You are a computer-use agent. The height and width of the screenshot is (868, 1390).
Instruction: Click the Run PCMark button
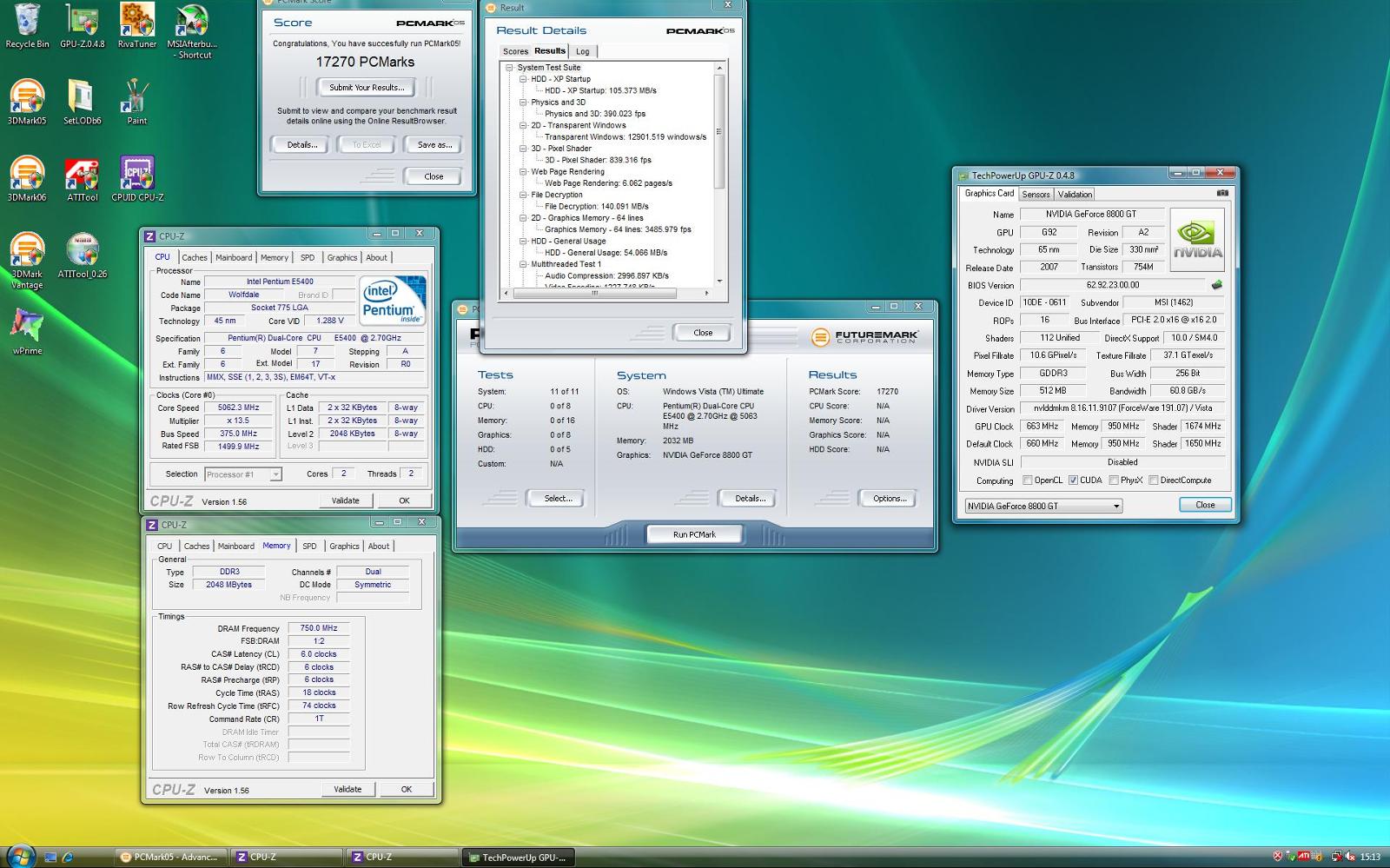[694, 534]
